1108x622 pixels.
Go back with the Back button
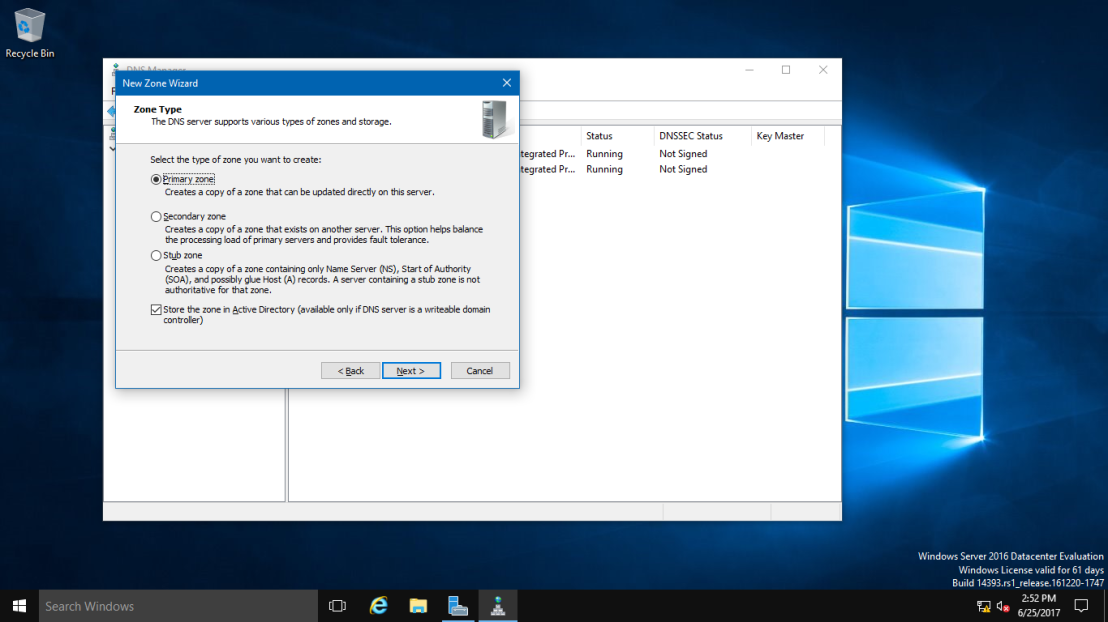point(350,371)
